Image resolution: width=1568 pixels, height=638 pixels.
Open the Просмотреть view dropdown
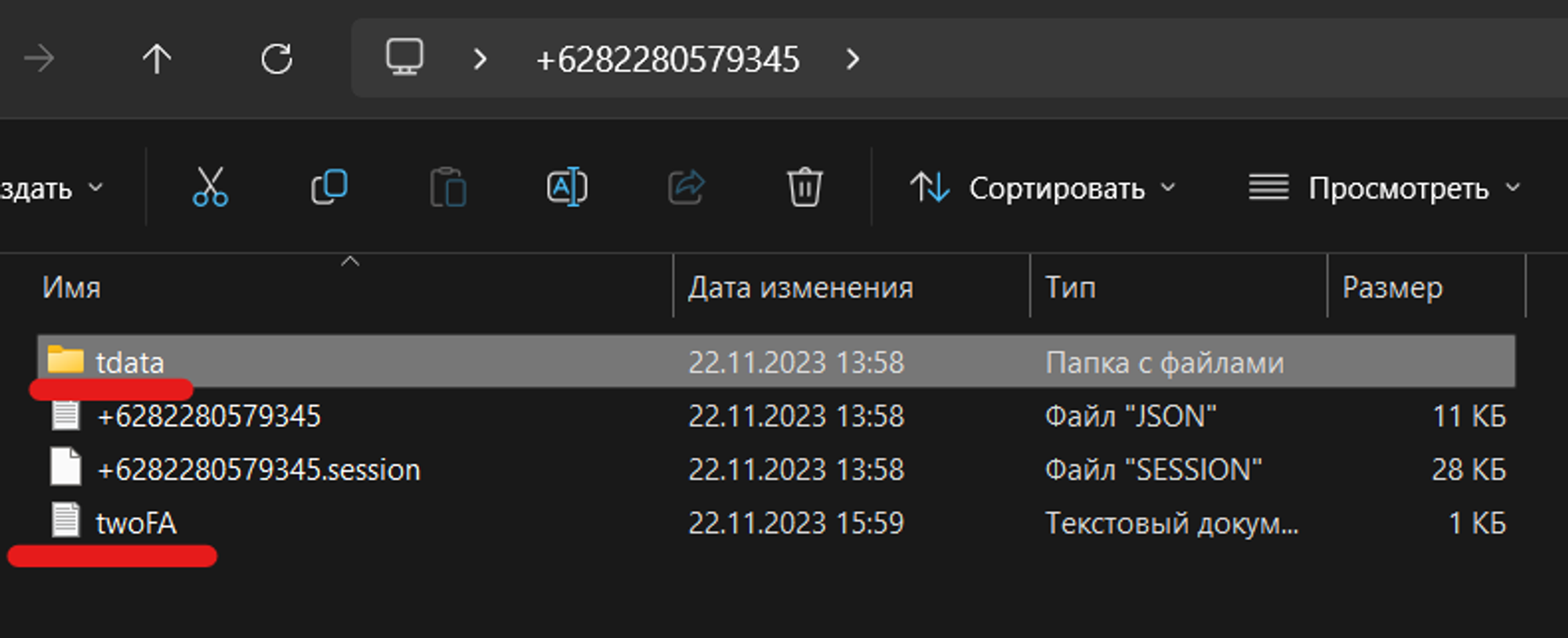point(1385,188)
